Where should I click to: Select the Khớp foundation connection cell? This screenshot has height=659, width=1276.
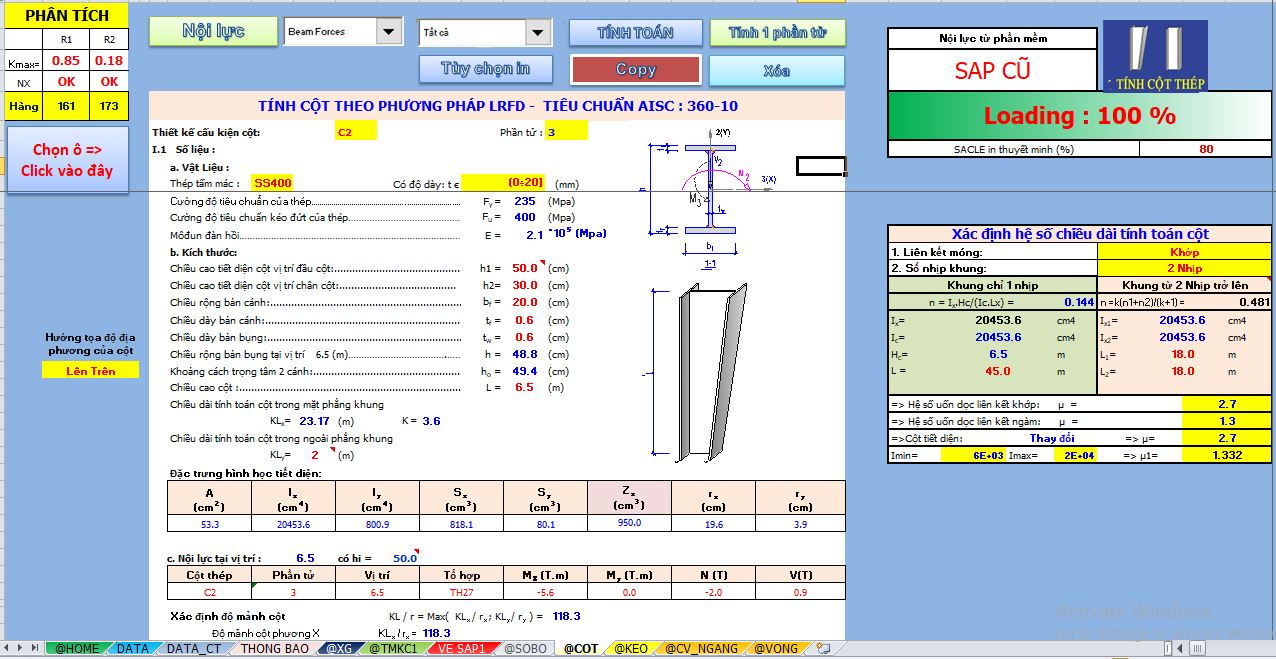coord(1184,252)
